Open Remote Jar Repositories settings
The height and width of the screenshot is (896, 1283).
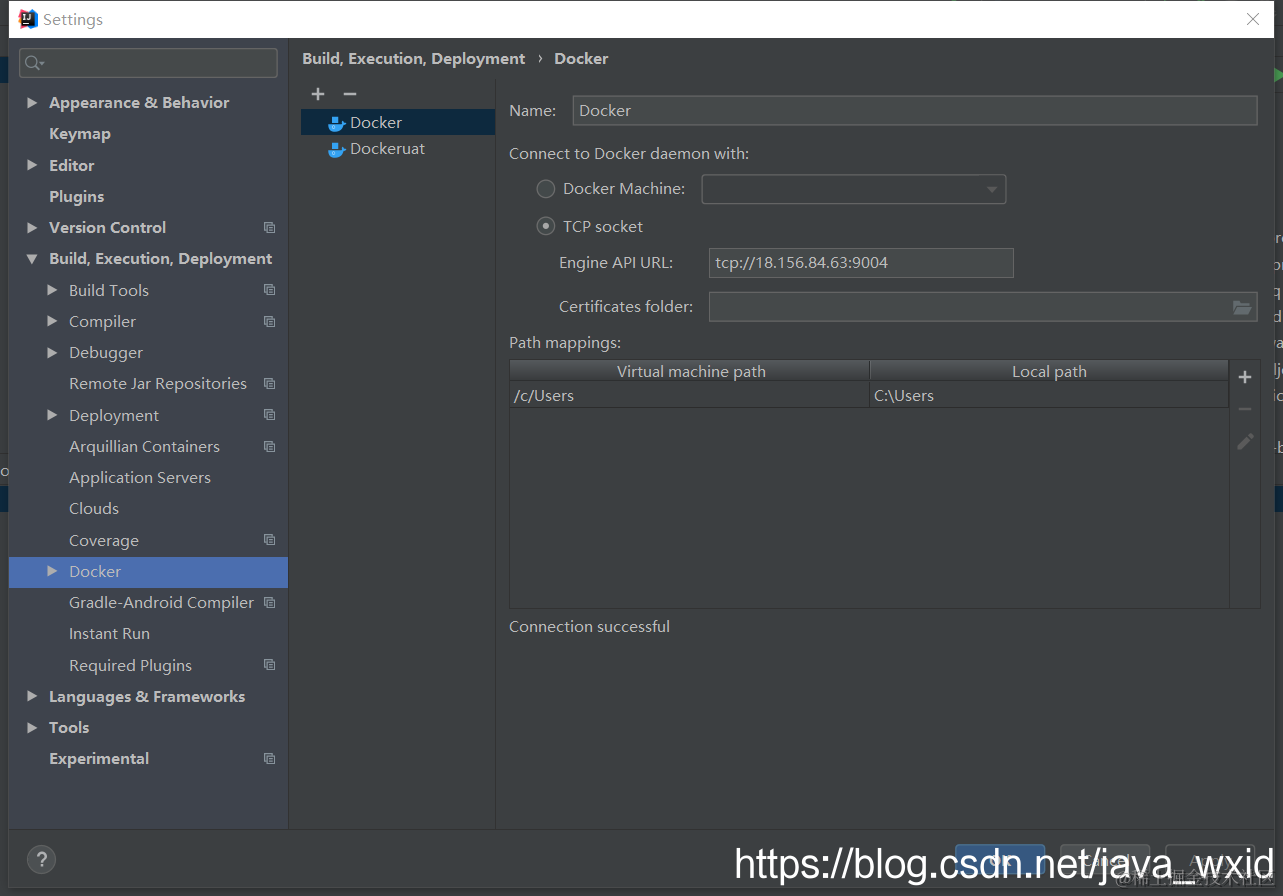click(158, 384)
